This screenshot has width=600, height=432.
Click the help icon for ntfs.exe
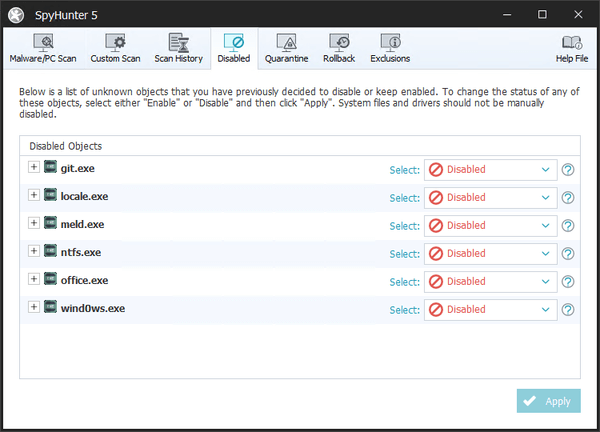coord(568,254)
